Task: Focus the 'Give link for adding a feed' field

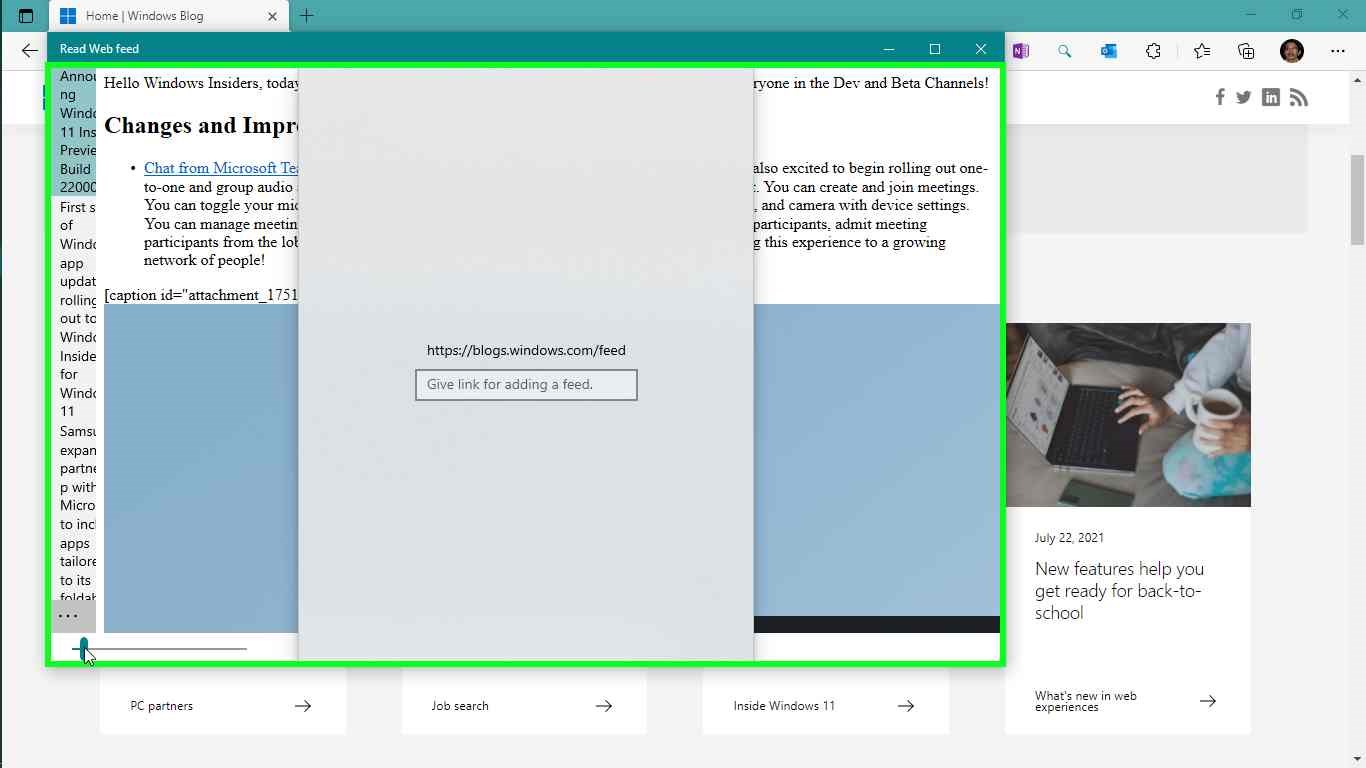Action: point(526,385)
